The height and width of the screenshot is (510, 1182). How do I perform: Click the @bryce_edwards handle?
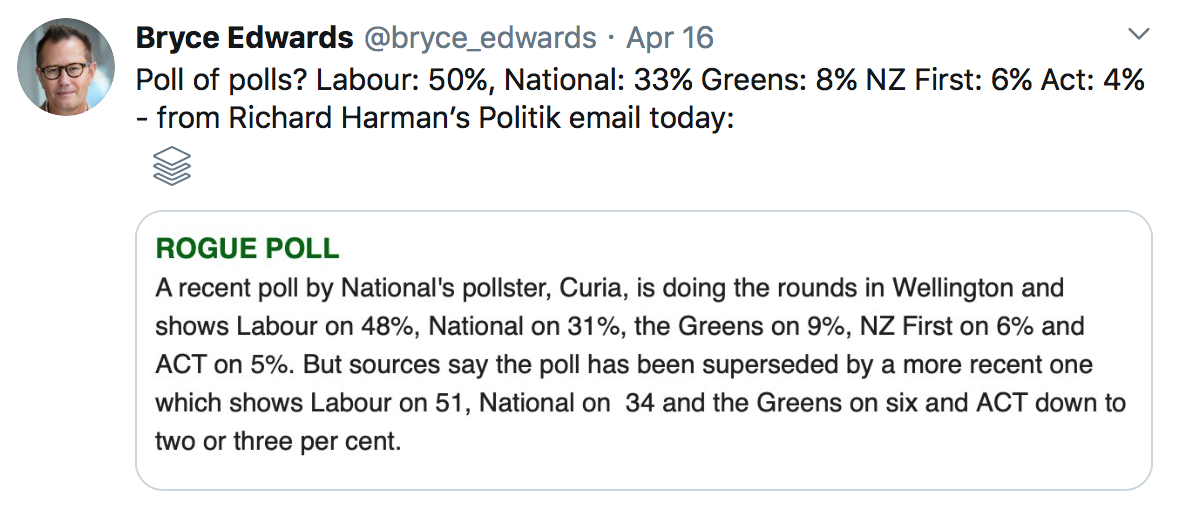479,38
